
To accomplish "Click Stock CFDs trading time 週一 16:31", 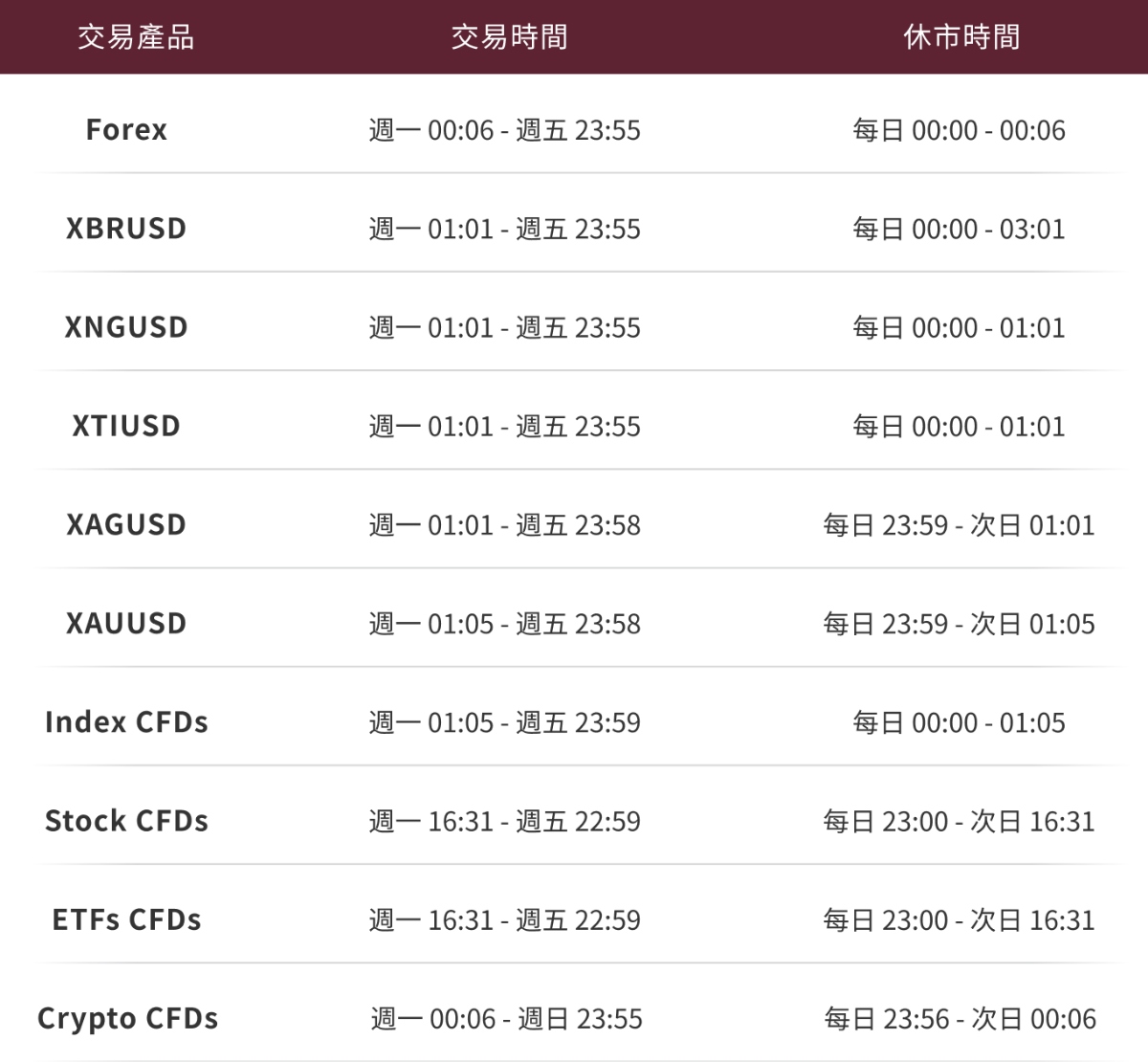I will pos(505,821).
